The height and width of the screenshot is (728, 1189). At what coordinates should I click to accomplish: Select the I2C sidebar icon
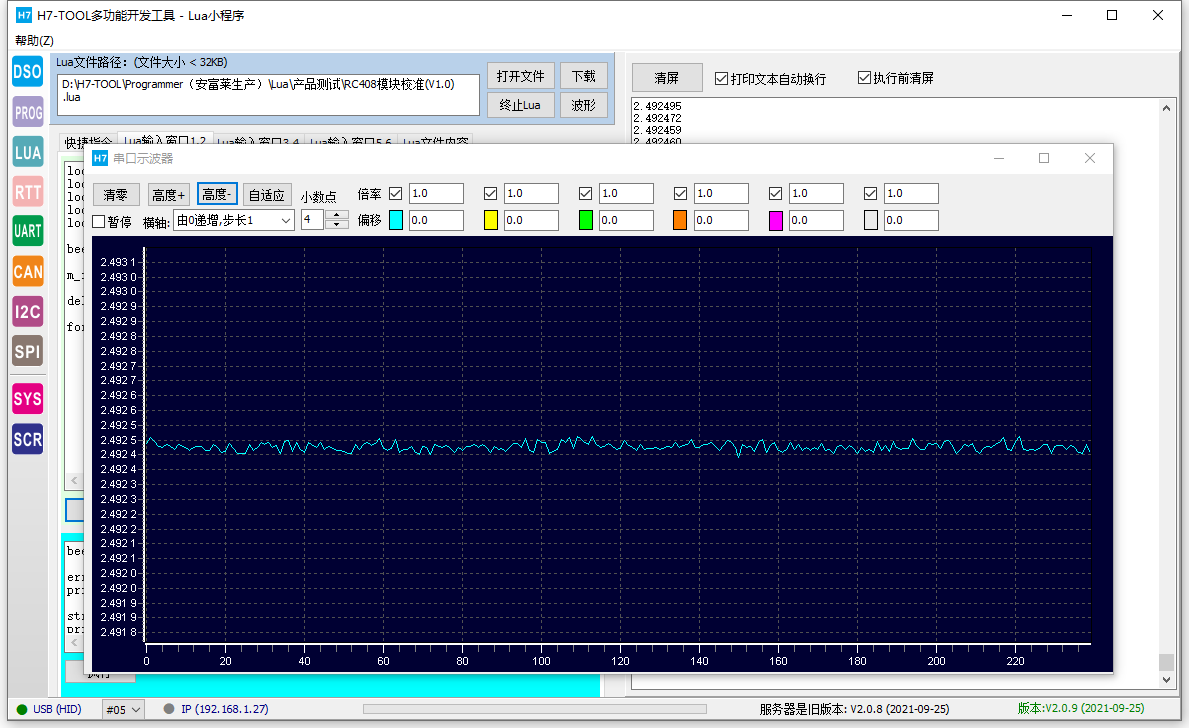[x=27, y=311]
